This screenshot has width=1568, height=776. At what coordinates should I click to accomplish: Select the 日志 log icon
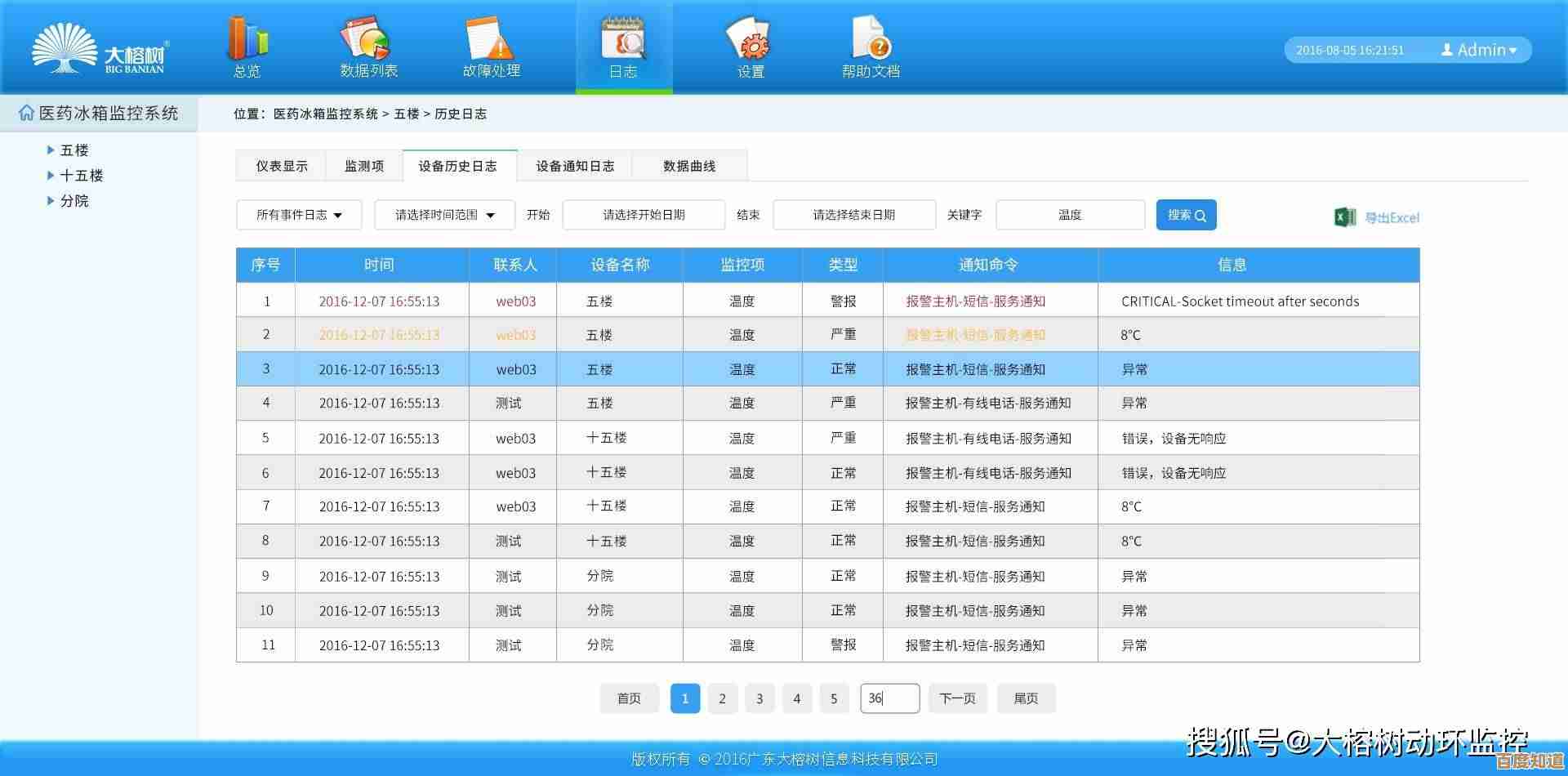point(623,41)
